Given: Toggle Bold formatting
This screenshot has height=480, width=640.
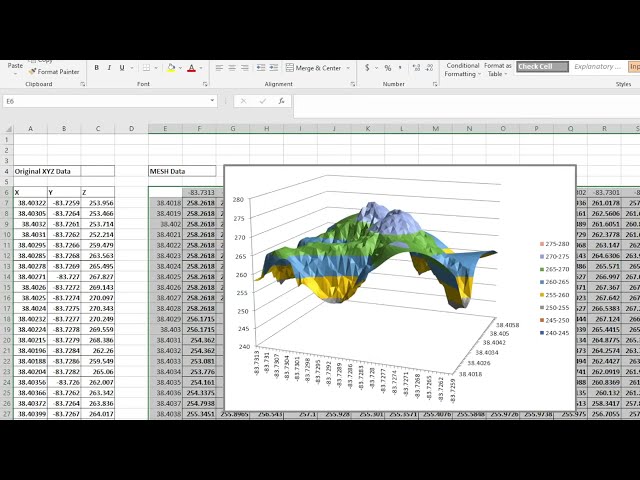Looking at the screenshot, I should (x=97, y=68).
